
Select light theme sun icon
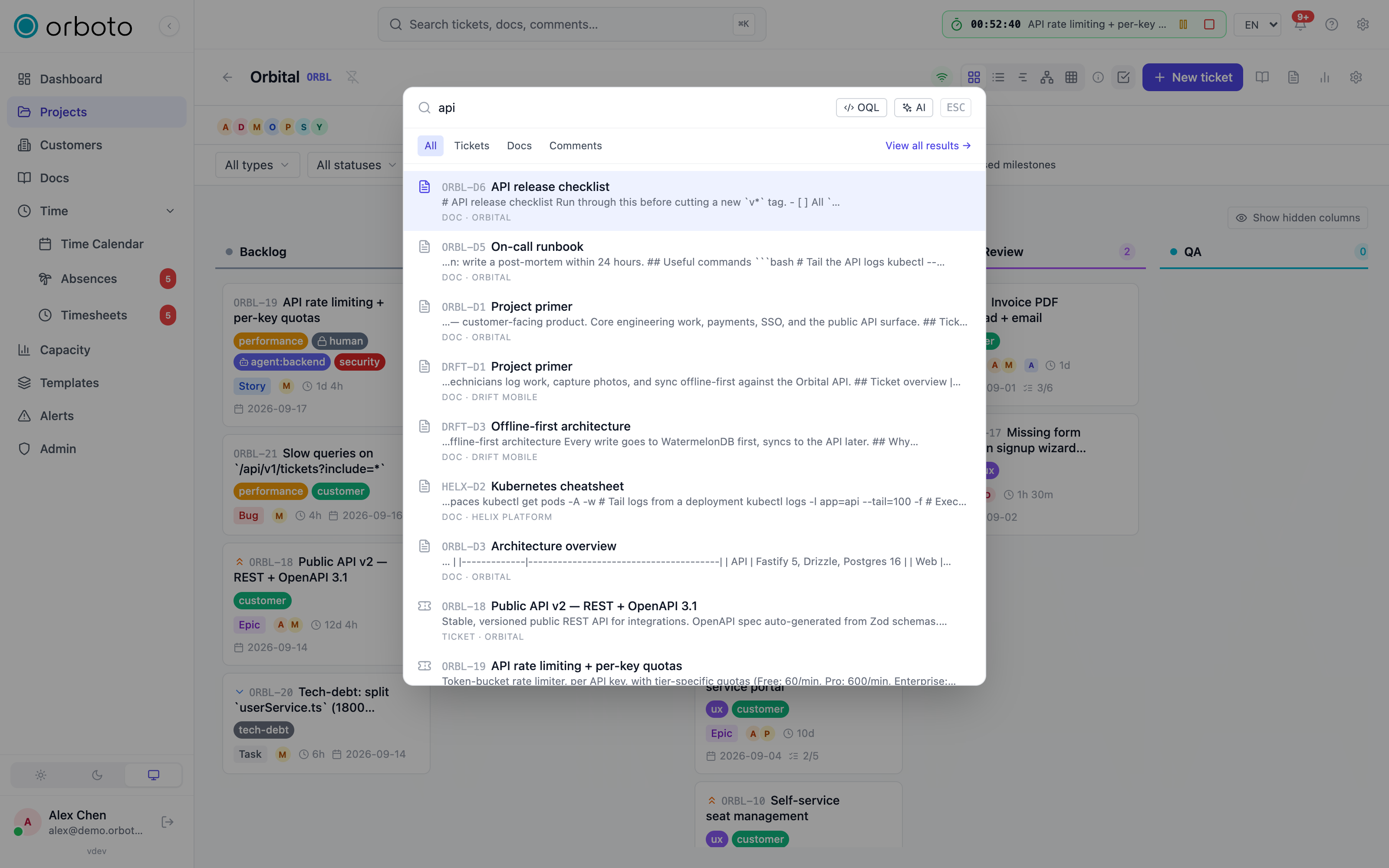tap(40, 775)
